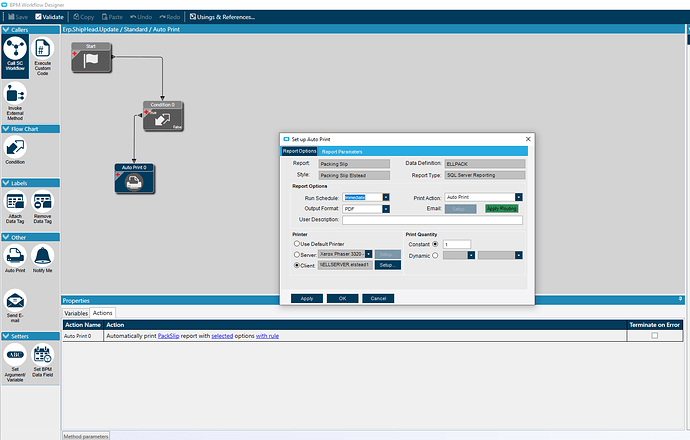Click Redo in the toolbar

tap(170, 17)
